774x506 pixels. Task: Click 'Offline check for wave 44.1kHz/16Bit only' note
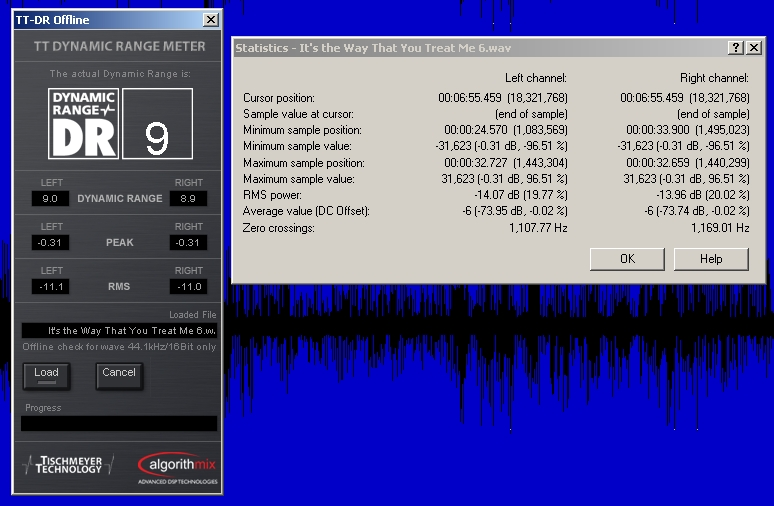(x=119, y=347)
